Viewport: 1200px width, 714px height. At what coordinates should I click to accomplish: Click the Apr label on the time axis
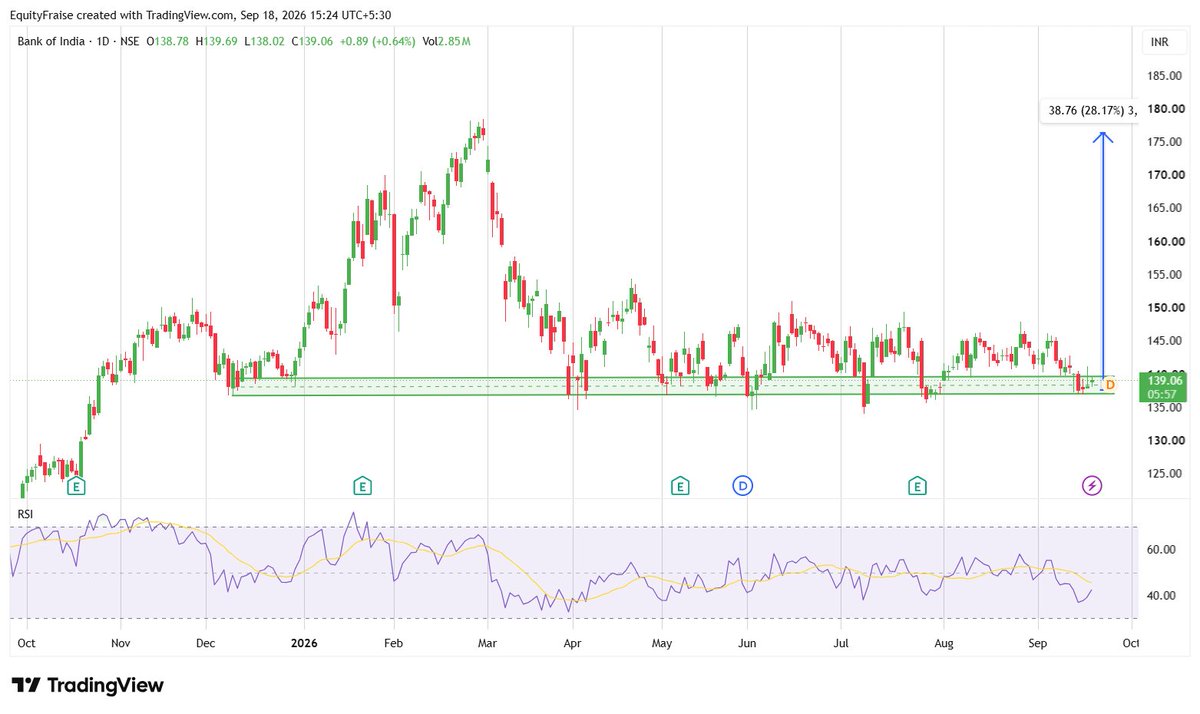(x=572, y=644)
